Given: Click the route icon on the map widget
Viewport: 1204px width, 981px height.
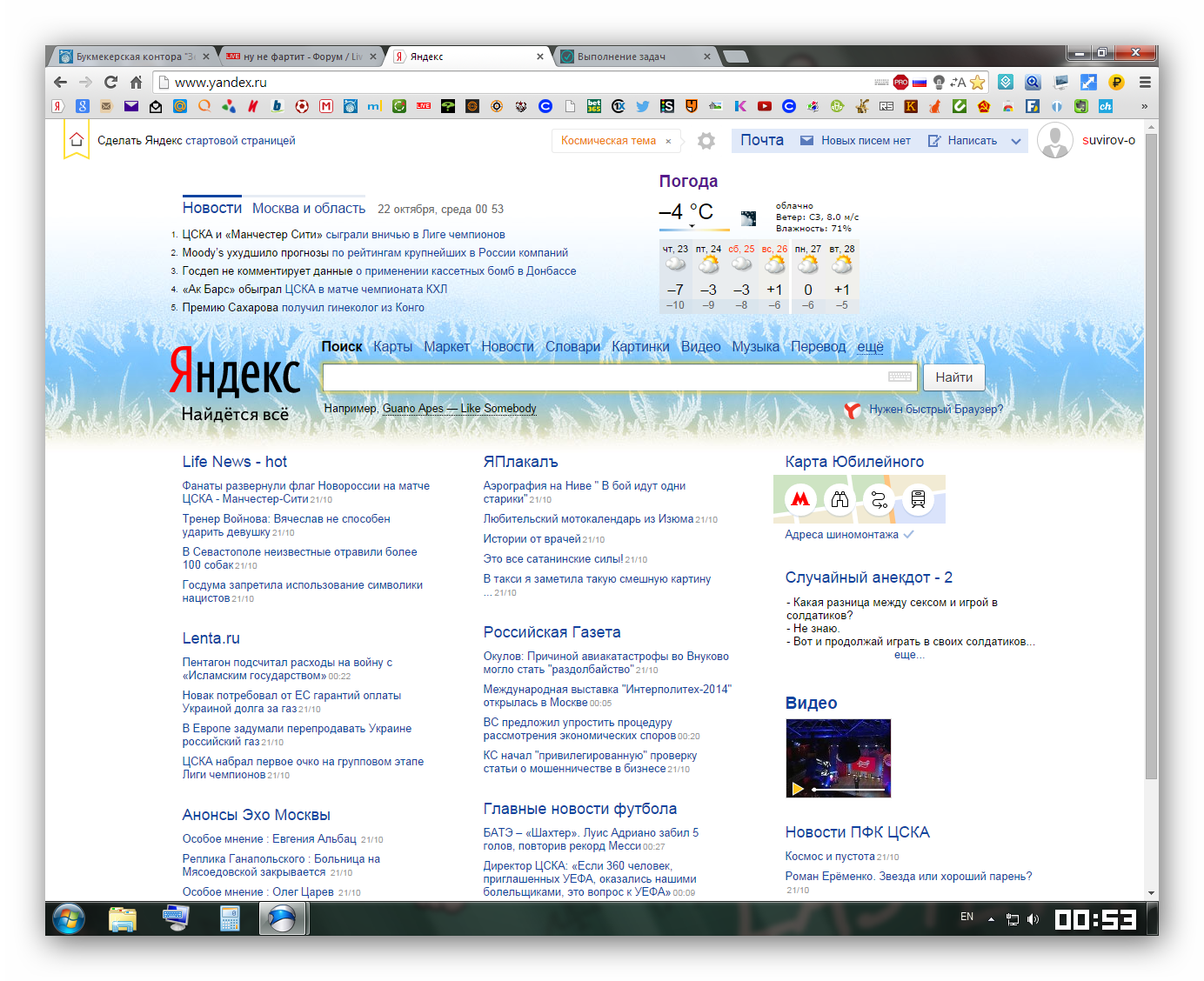Looking at the screenshot, I should coord(879,499).
